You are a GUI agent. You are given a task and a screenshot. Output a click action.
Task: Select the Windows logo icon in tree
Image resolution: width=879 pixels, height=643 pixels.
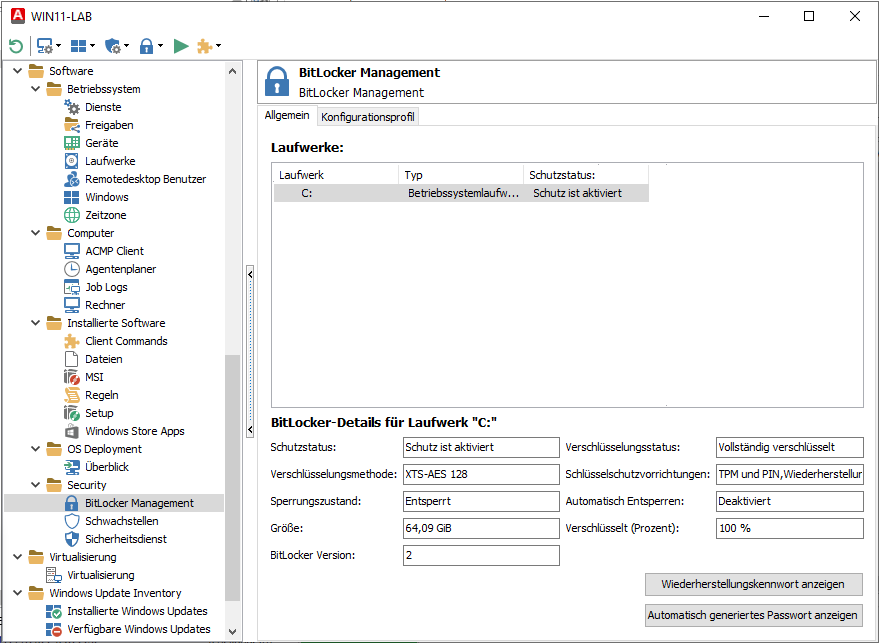tap(72, 197)
